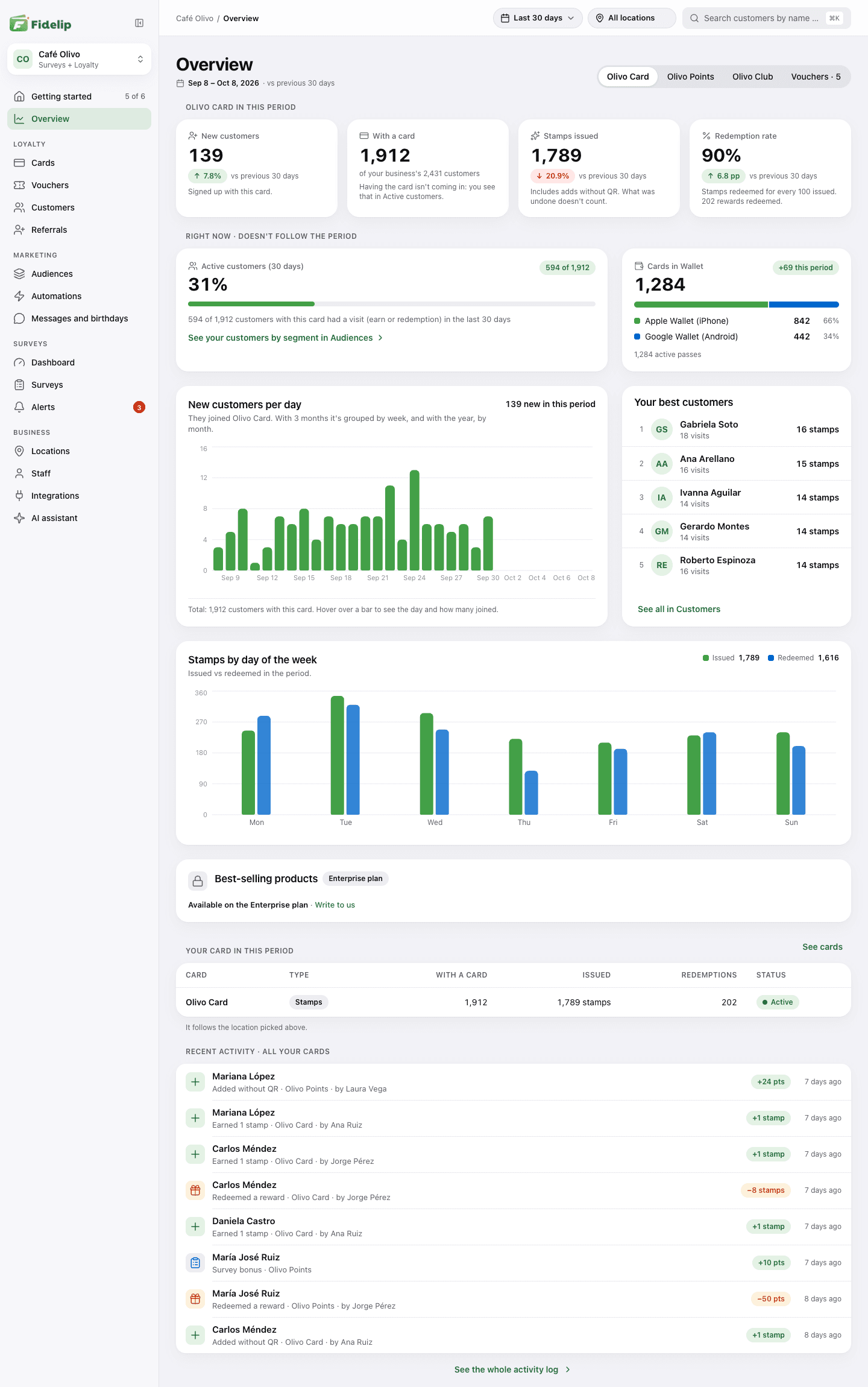Click the Google Wallet blue legend swatch
Image resolution: width=868 pixels, height=1387 pixels.
(637, 336)
